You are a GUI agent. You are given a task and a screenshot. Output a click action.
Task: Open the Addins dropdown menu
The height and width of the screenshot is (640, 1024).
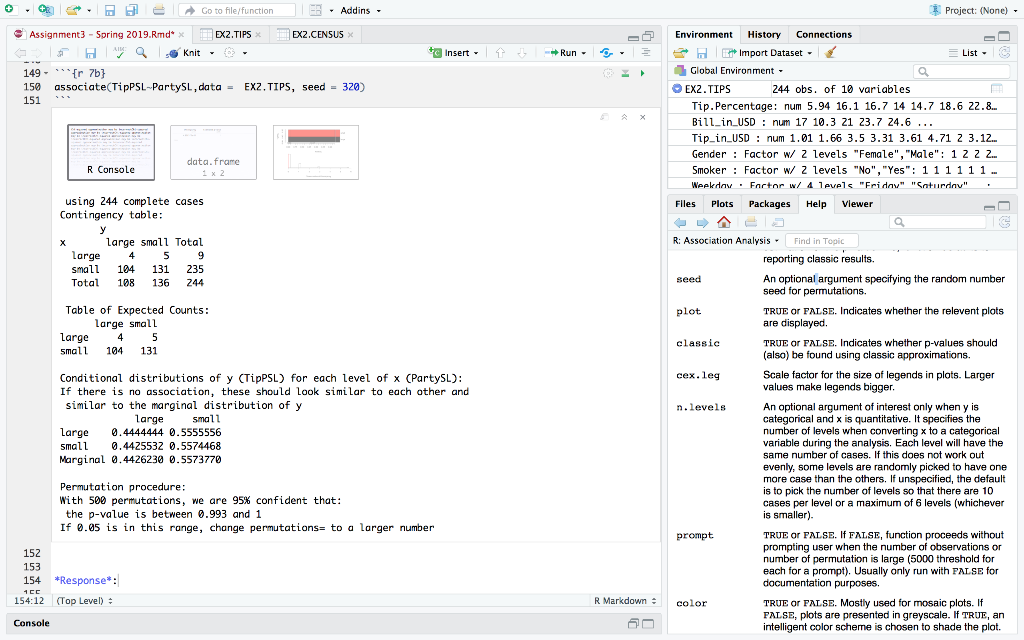click(360, 10)
